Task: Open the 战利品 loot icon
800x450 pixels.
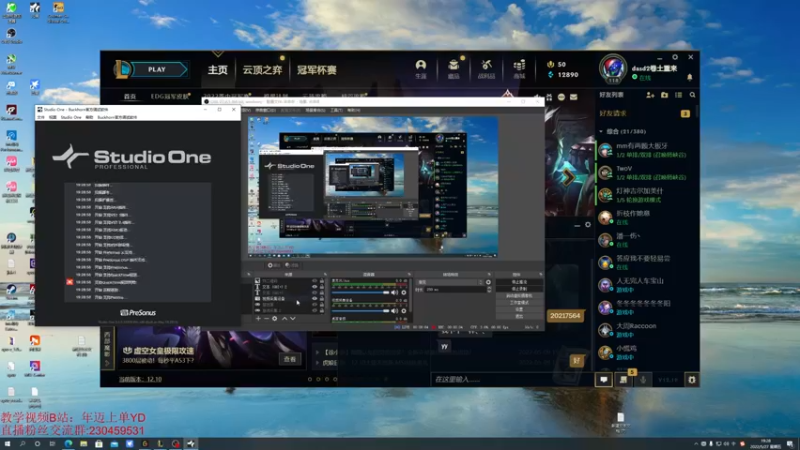Action: 486,69
